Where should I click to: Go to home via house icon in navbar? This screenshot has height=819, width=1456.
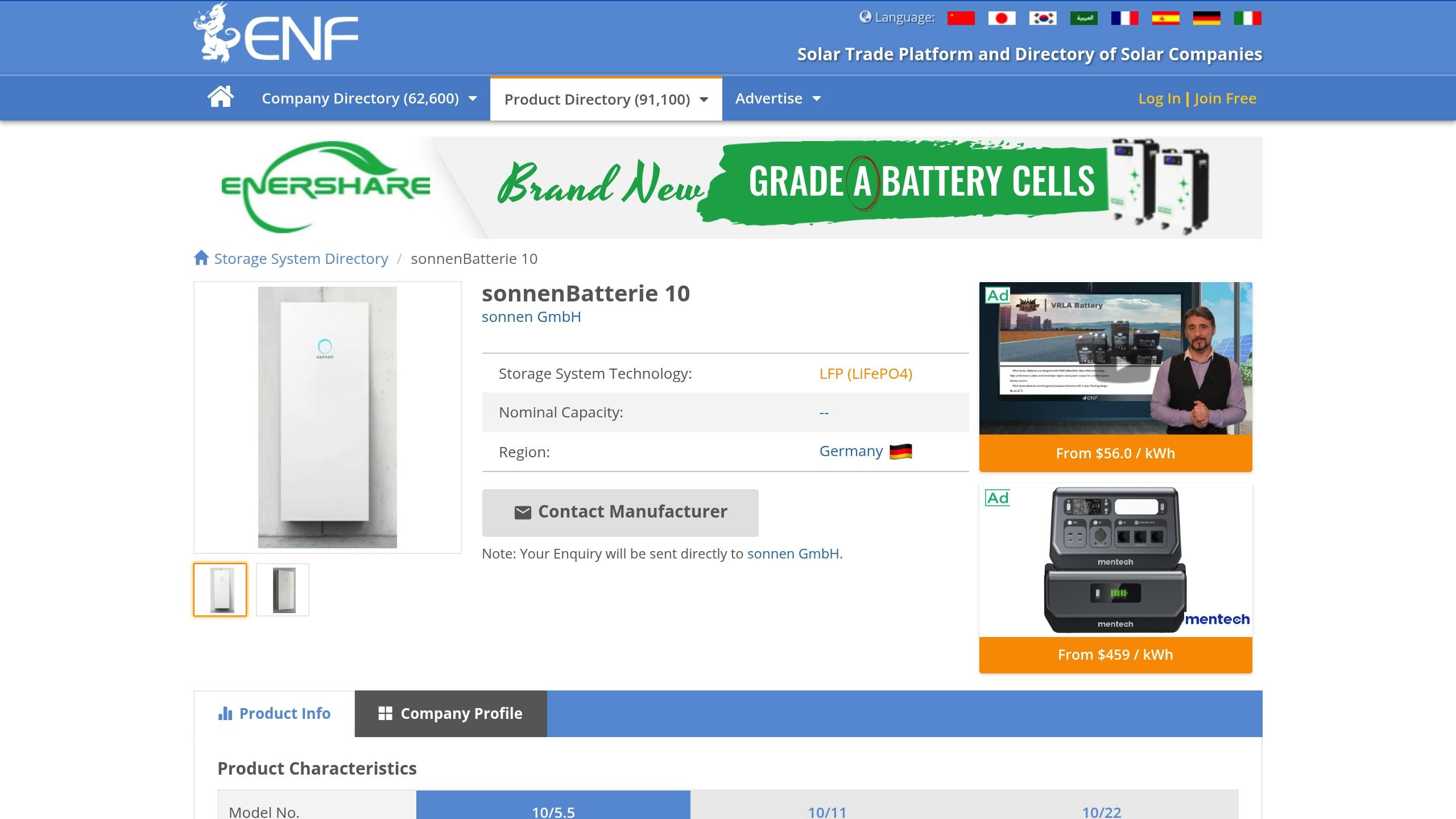click(x=221, y=97)
